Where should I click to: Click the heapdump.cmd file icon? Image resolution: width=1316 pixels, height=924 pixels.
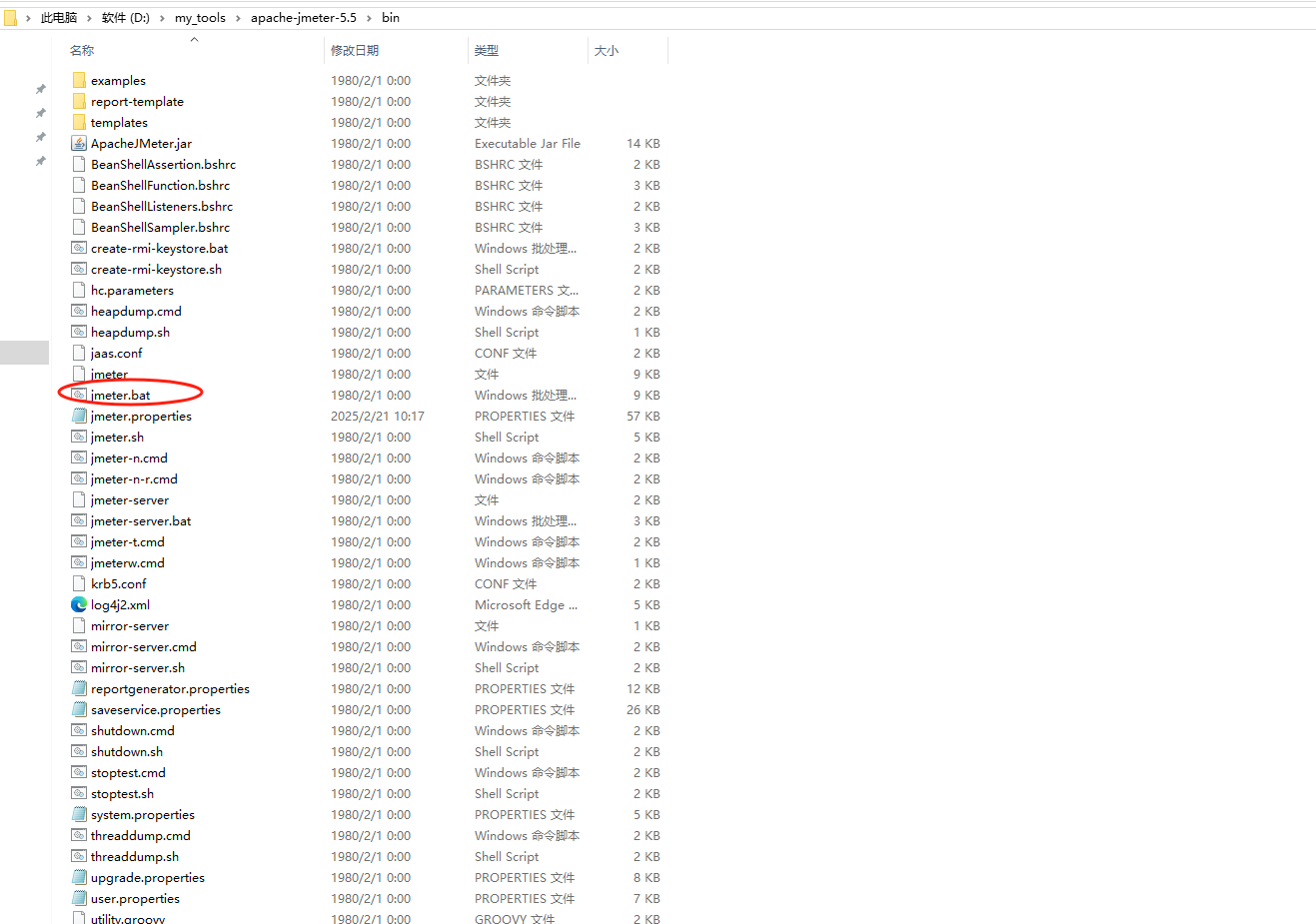coord(79,311)
